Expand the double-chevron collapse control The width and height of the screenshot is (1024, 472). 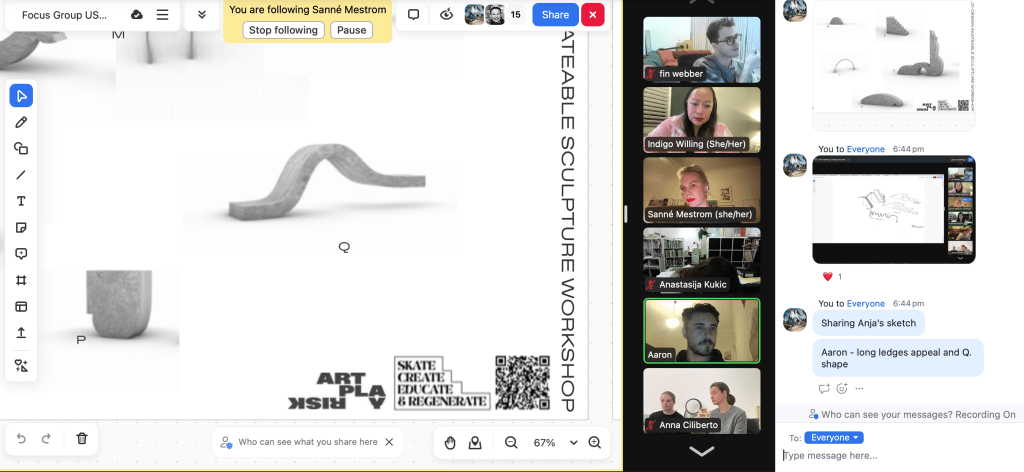click(x=202, y=15)
